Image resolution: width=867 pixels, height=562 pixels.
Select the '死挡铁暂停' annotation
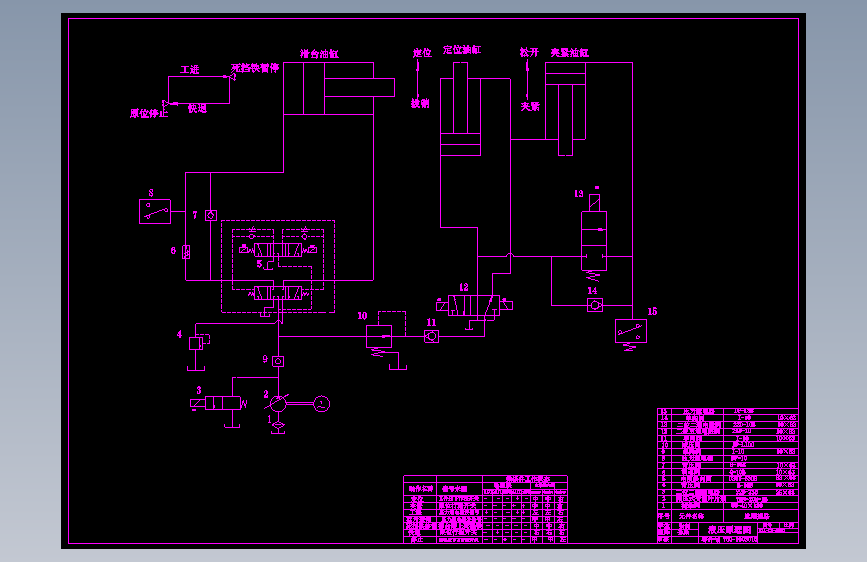pyautogui.click(x=255, y=68)
